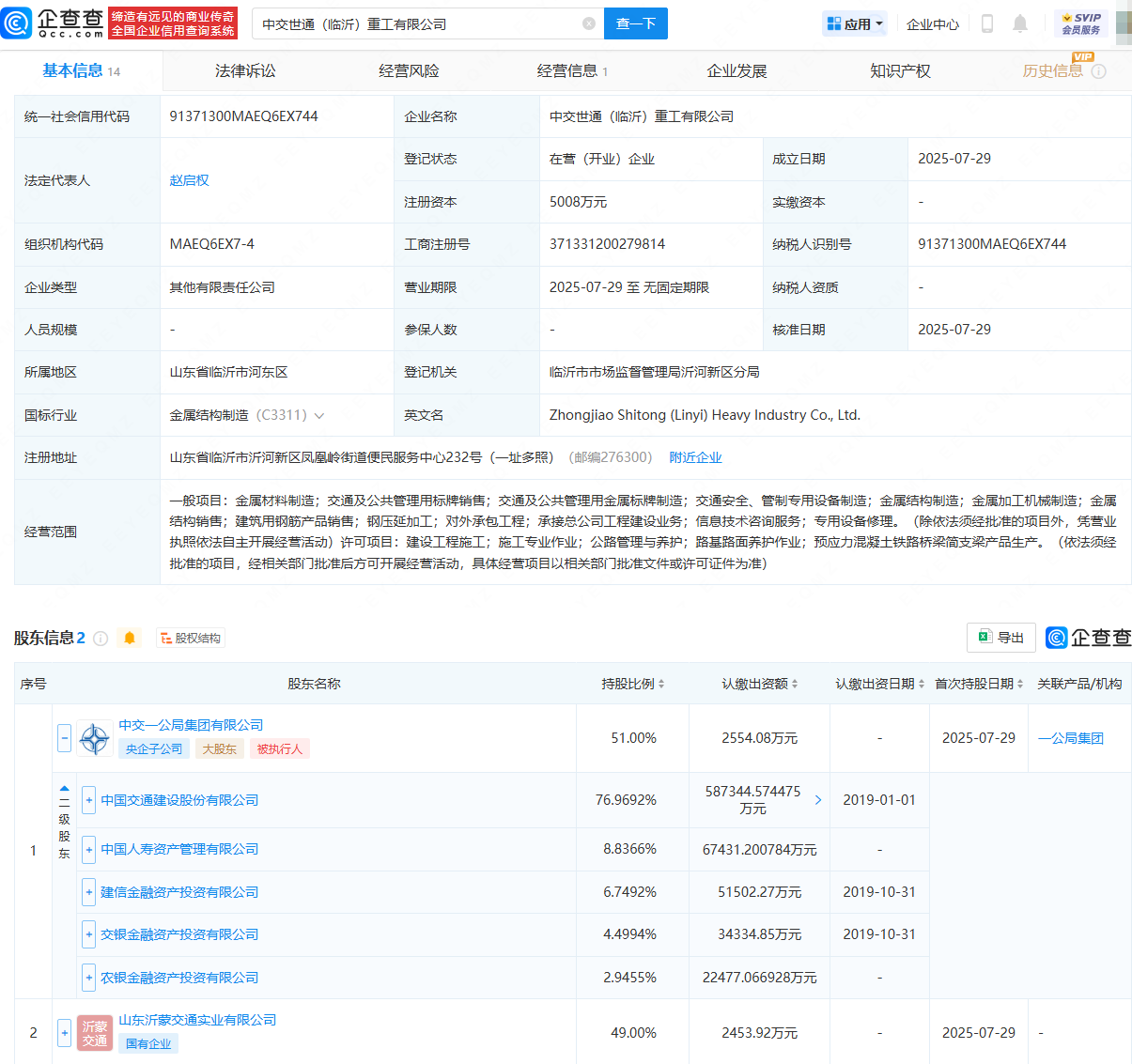
Task: Open 山东沂蒙交通实业有限公司 link
Action: coord(197,1020)
